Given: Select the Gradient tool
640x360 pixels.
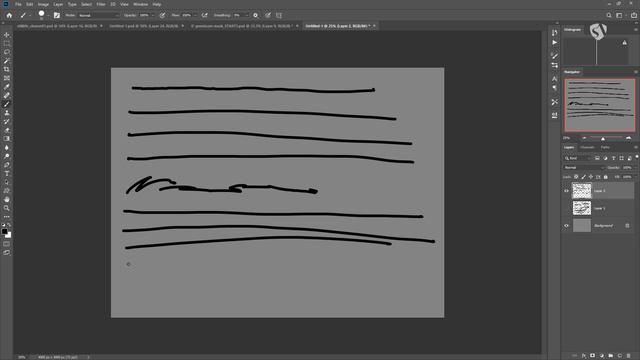Looking at the screenshot, I should click(x=7, y=139).
